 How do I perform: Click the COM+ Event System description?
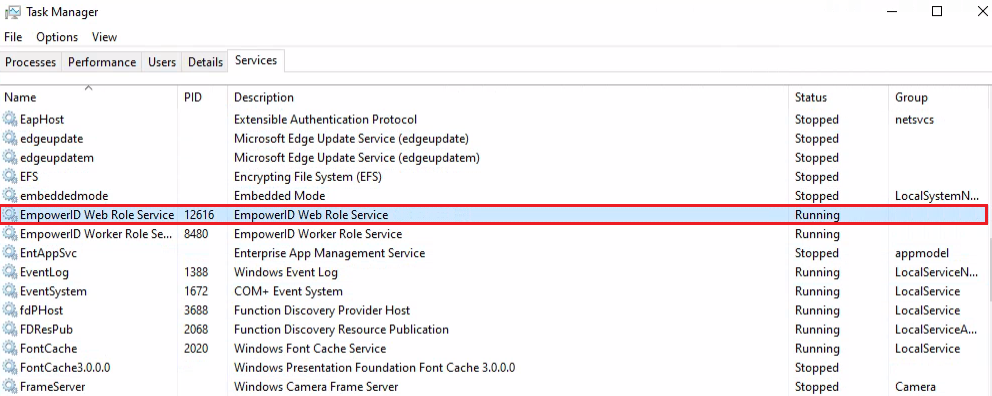[x=288, y=292]
